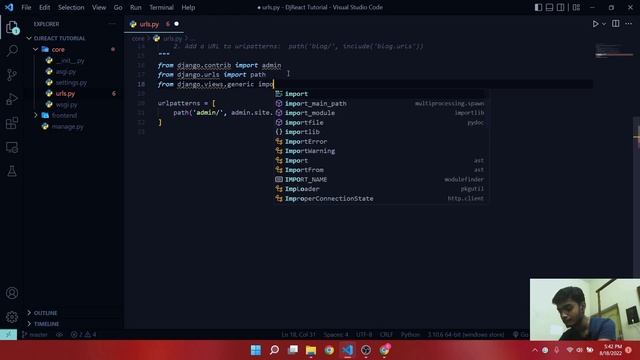This screenshot has height=360, width=640.
Task: Toggle the bottom panel layout icon
Action: point(549,7)
